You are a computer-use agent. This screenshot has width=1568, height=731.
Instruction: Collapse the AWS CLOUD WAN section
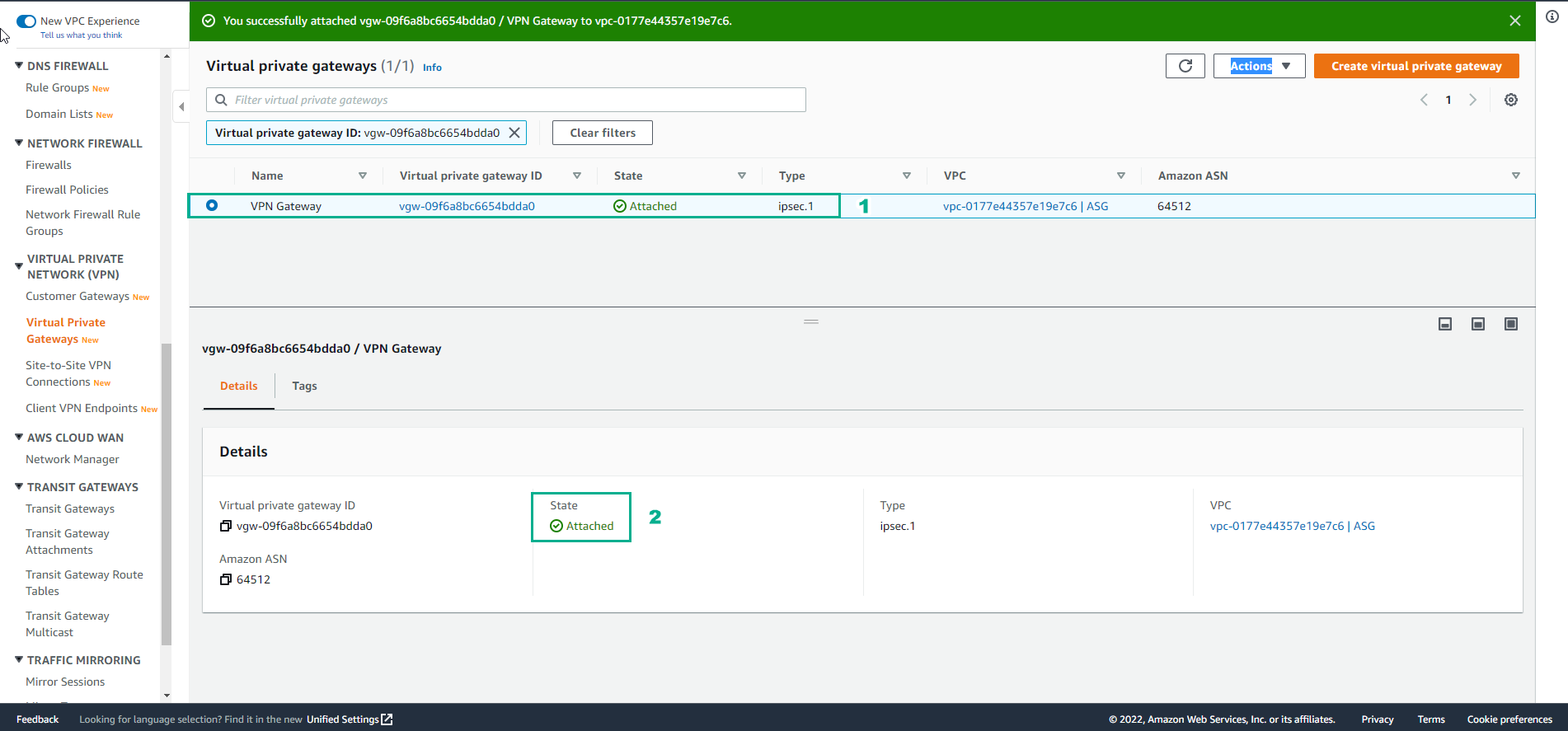point(19,437)
